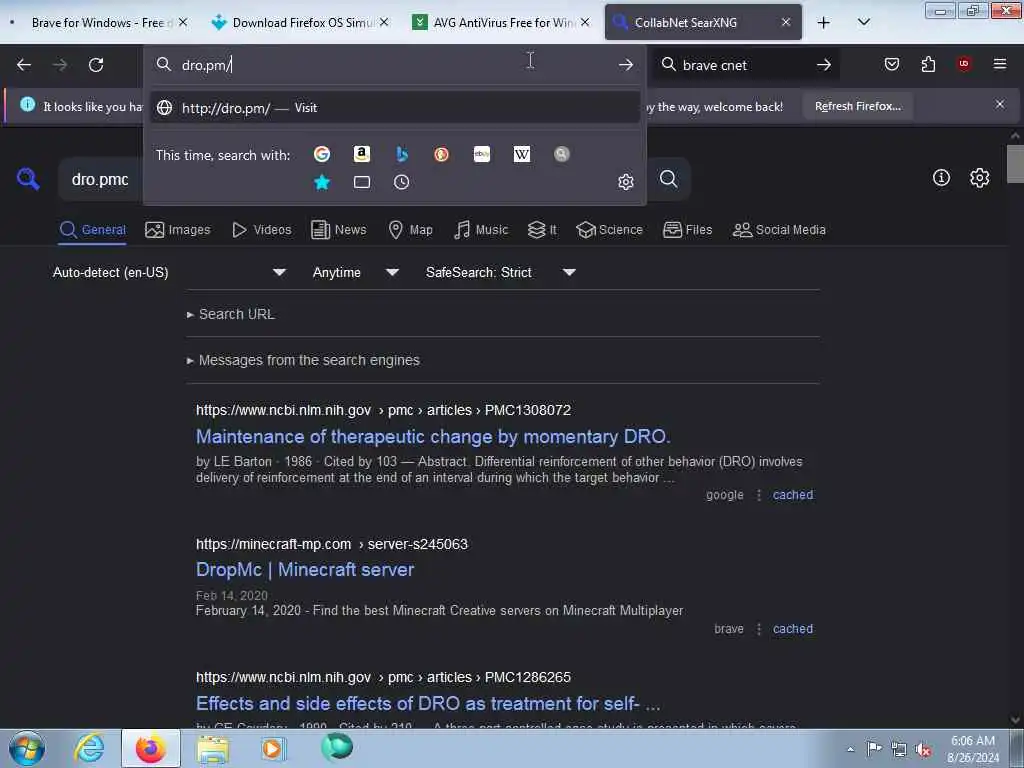Select the Social Media search category
Viewport: 1024px width, 768px height.
(x=779, y=230)
